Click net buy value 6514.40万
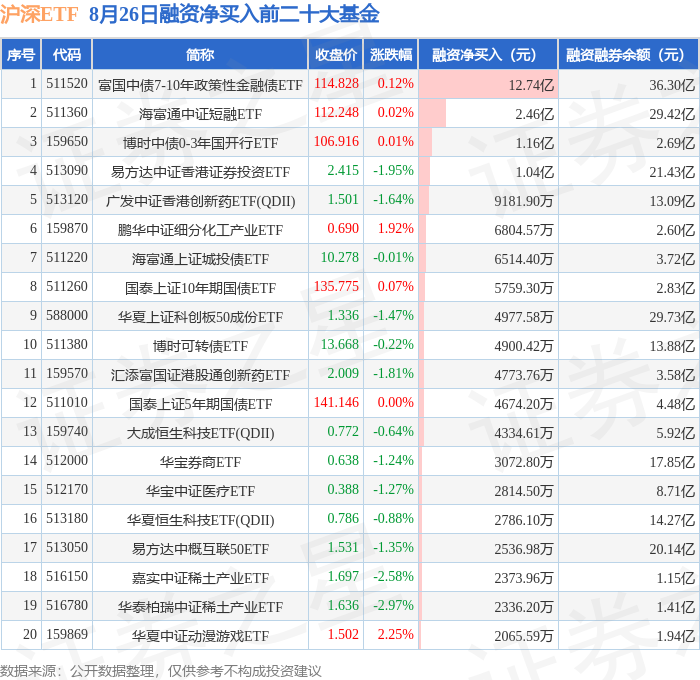Image resolution: width=700 pixels, height=680 pixels. point(524,259)
